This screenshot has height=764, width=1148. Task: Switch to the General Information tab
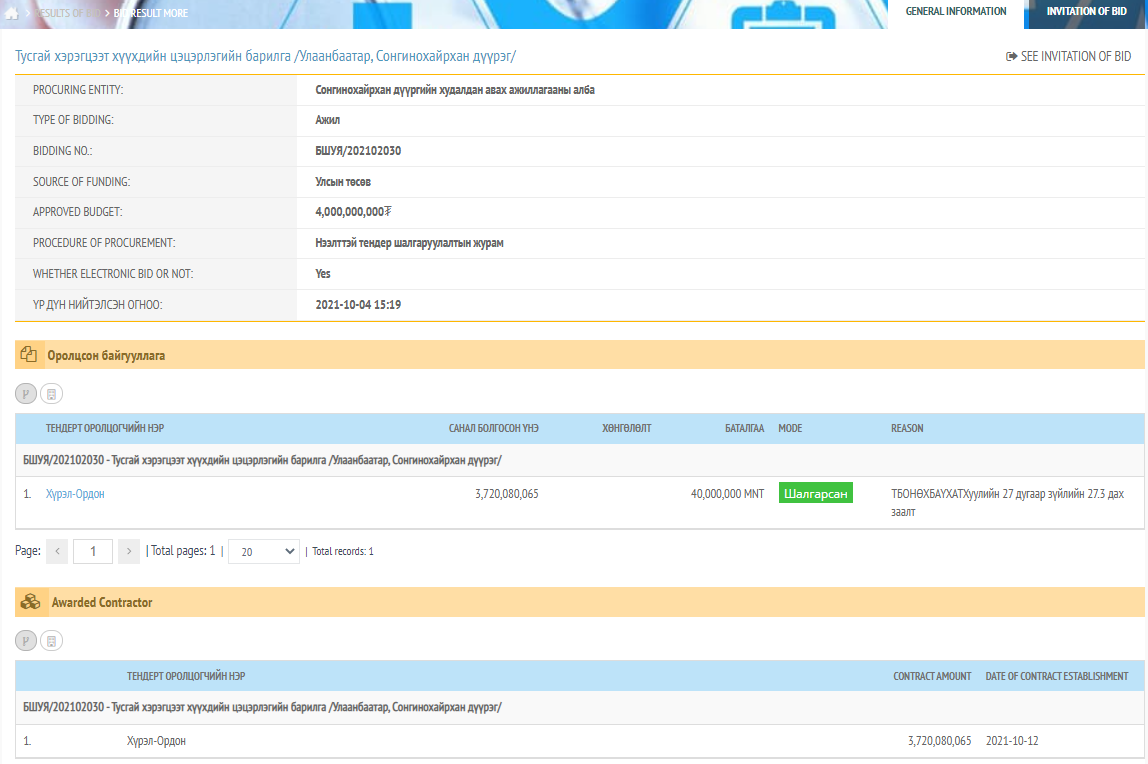(955, 12)
